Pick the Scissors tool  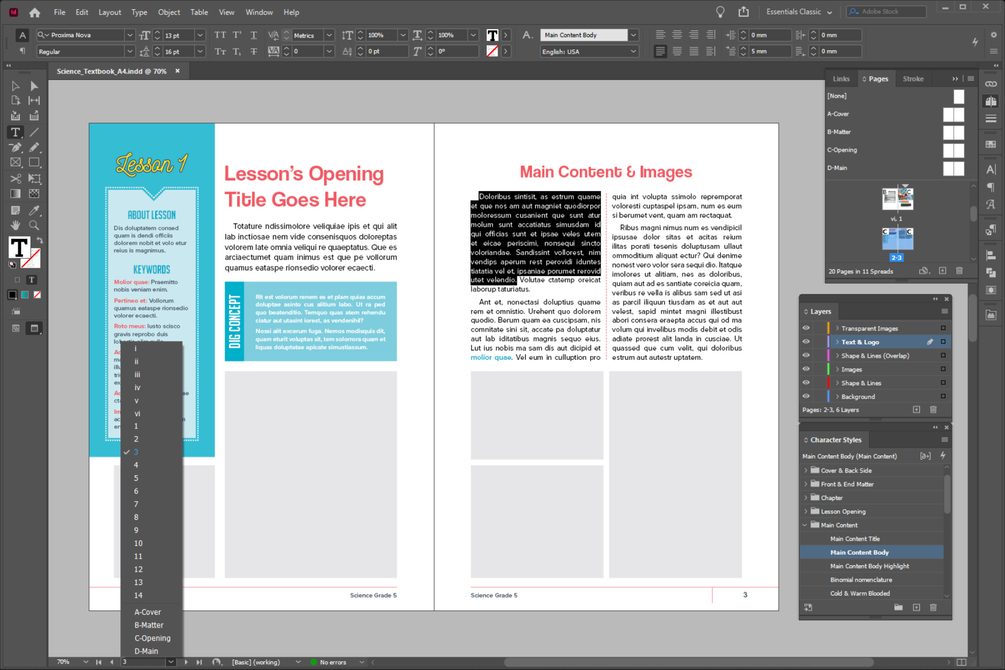tap(15, 178)
